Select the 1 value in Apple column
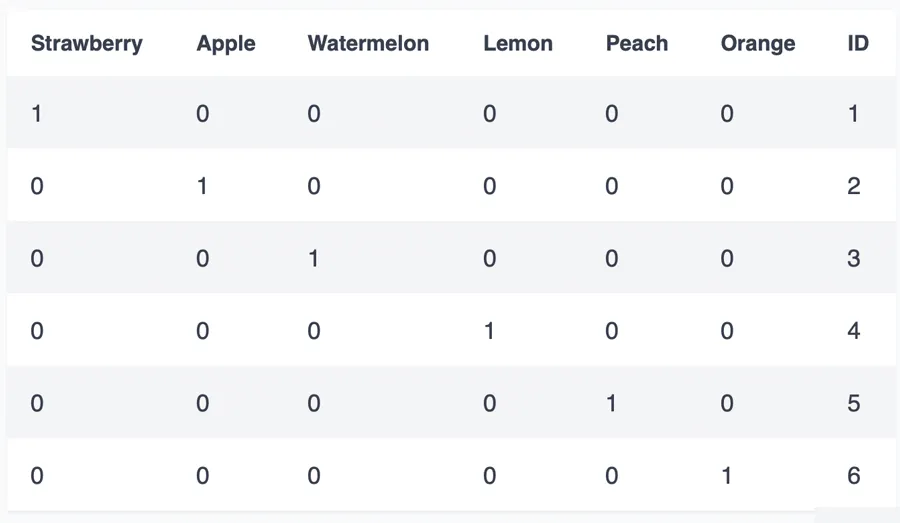Image resolution: width=900 pixels, height=523 pixels. tap(203, 186)
